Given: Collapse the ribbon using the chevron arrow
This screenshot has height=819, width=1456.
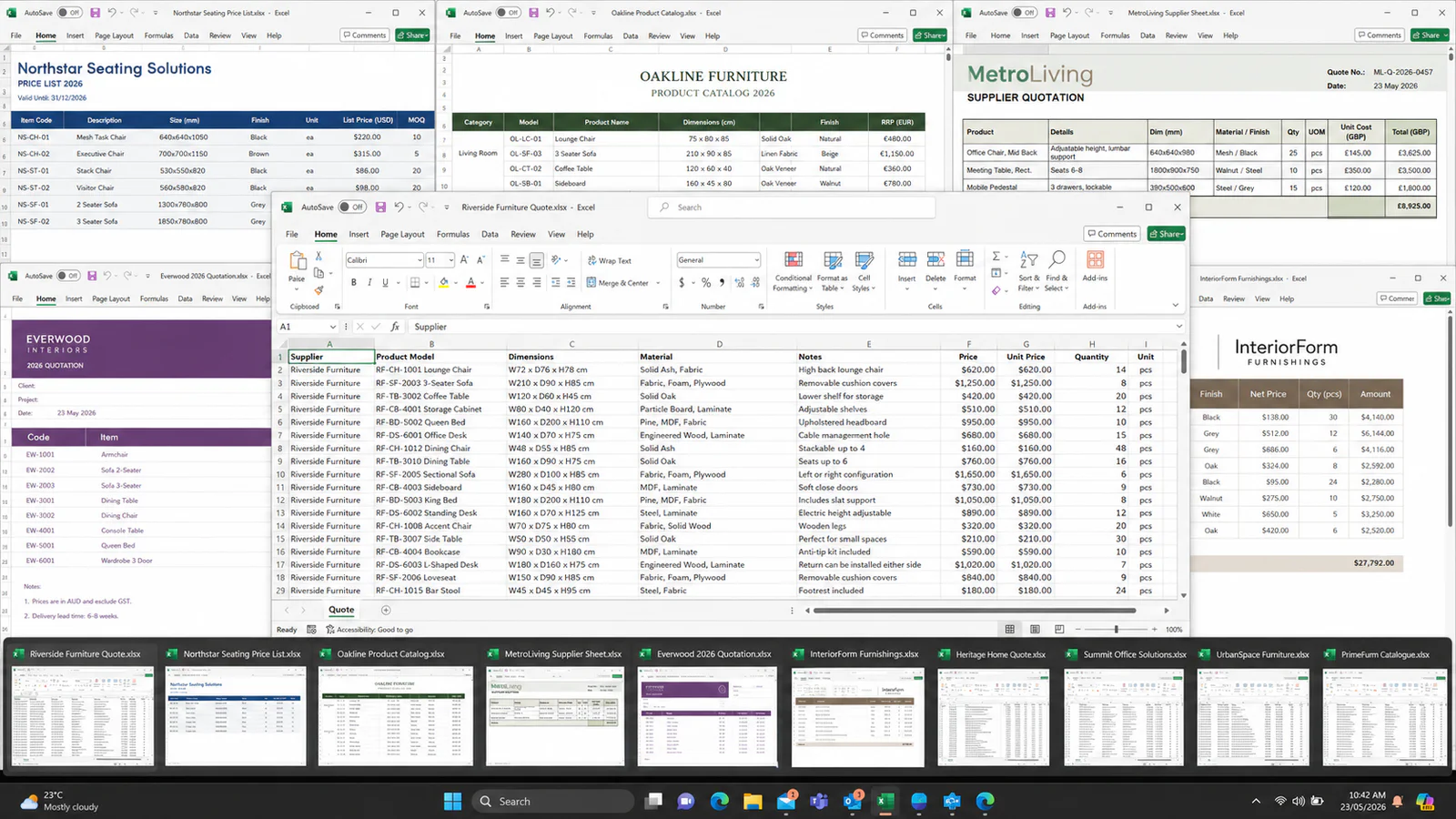Looking at the screenshot, I should (1175, 306).
